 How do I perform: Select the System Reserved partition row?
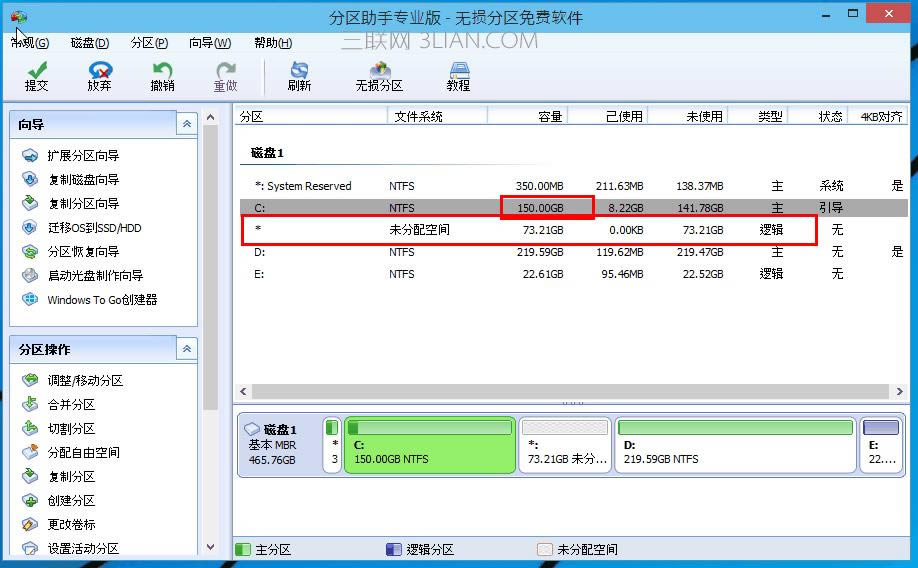(x=574, y=186)
